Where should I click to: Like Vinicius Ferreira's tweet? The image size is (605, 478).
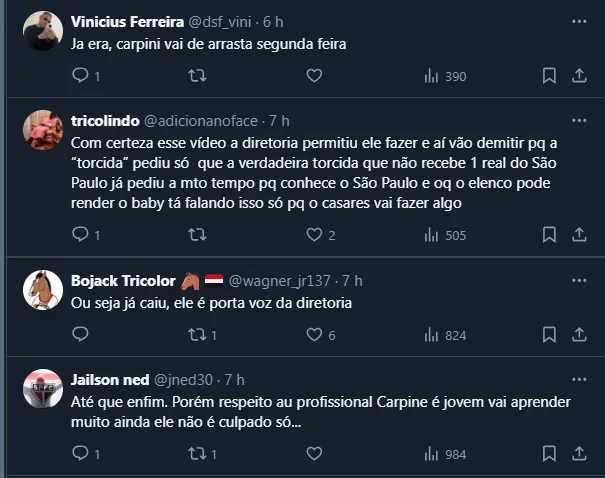(x=313, y=76)
